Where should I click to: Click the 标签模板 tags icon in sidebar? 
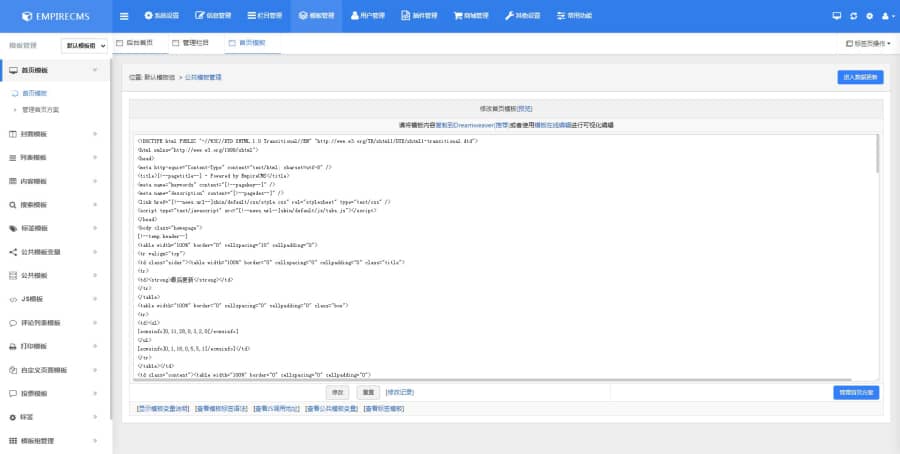[13, 228]
